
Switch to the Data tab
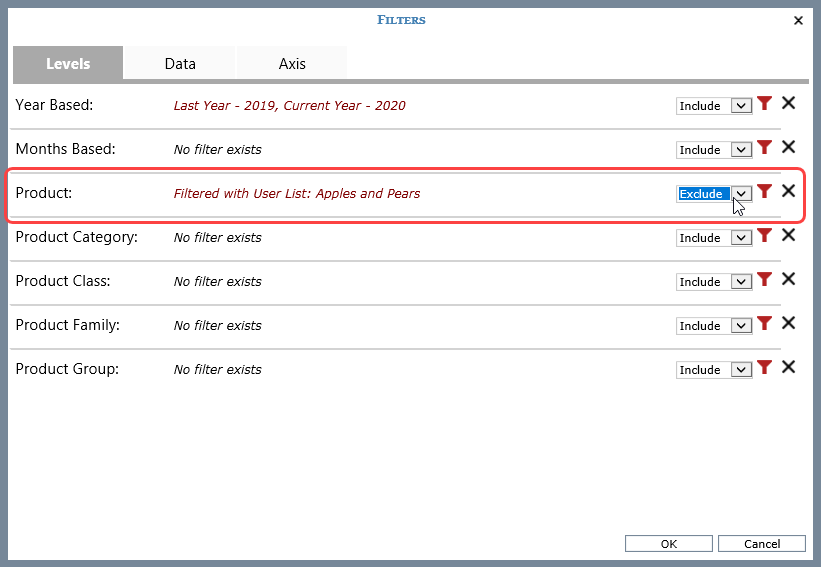180,63
